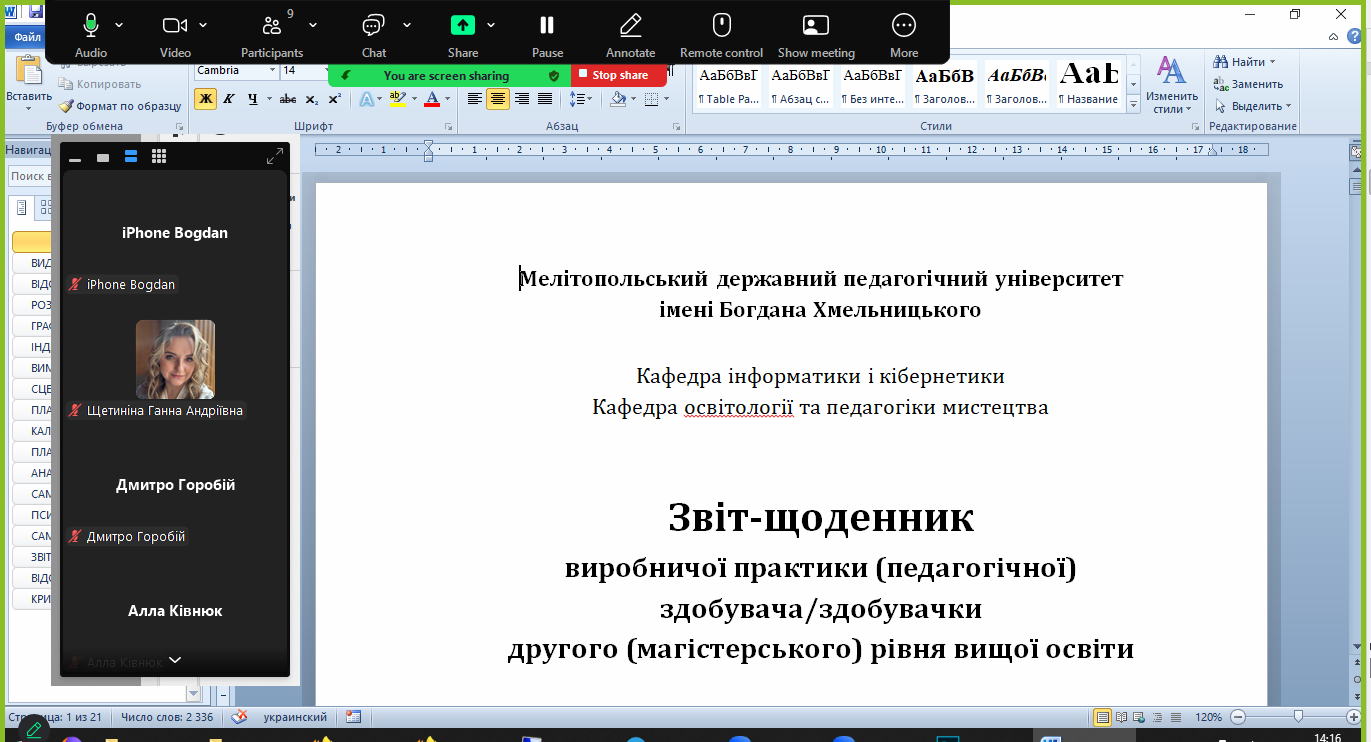Viewport: 1371px width, 742px height.
Task: Open the Cambria font name dropdown
Action: click(273, 70)
